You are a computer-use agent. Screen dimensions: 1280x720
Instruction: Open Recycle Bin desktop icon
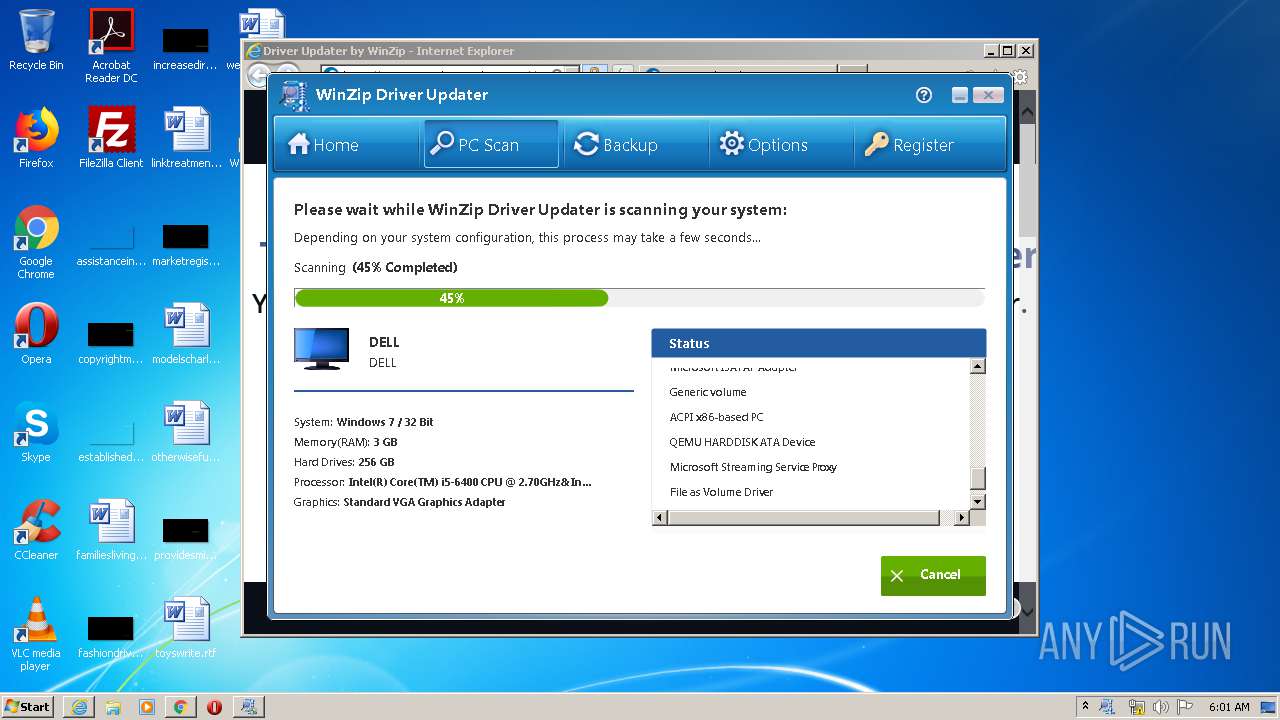[x=36, y=40]
